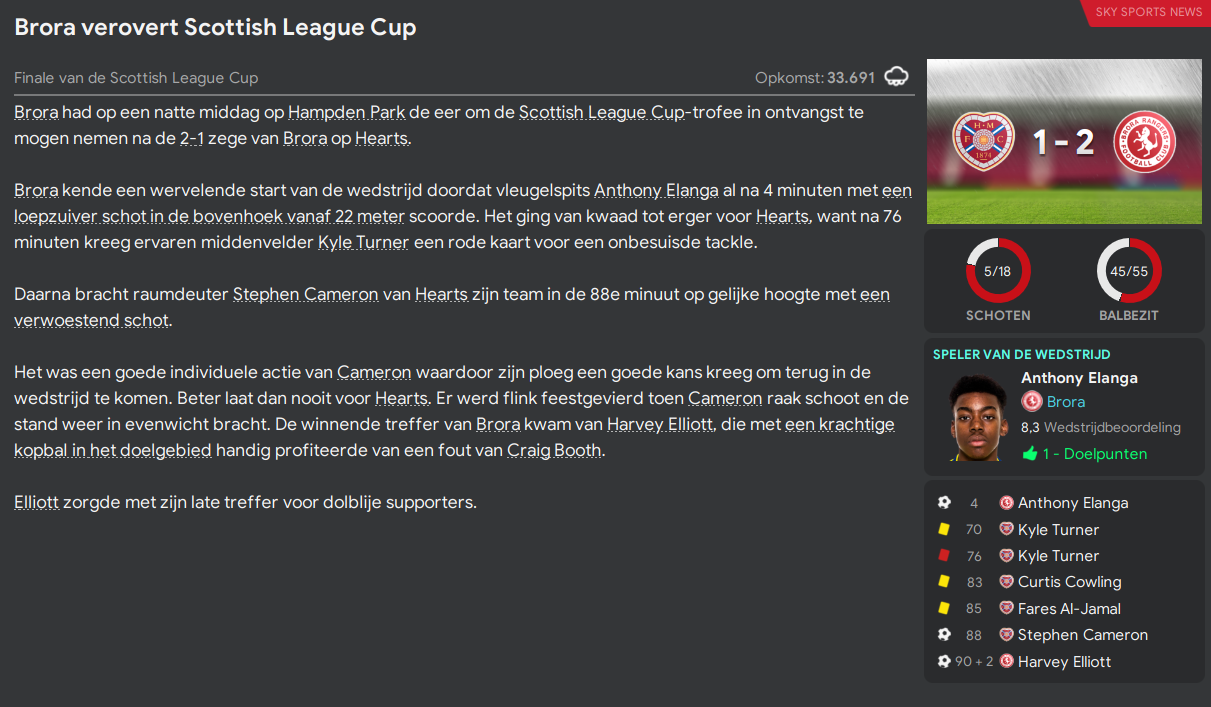The height and width of the screenshot is (707, 1211).
Task: Click the Schoten 5/18 donut chart
Action: 997,270
